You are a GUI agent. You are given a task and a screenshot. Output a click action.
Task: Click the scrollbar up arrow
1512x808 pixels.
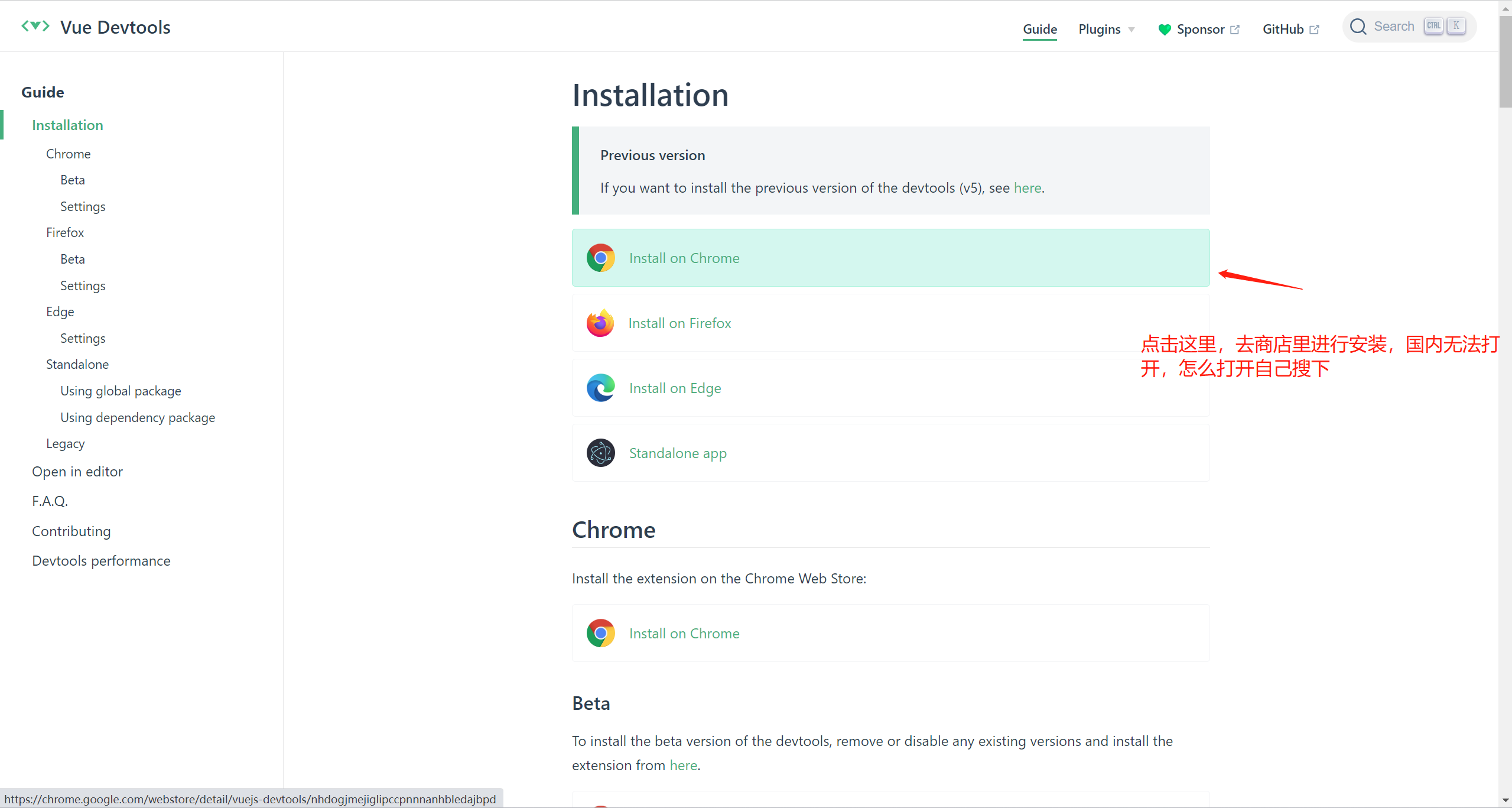[1506, 8]
